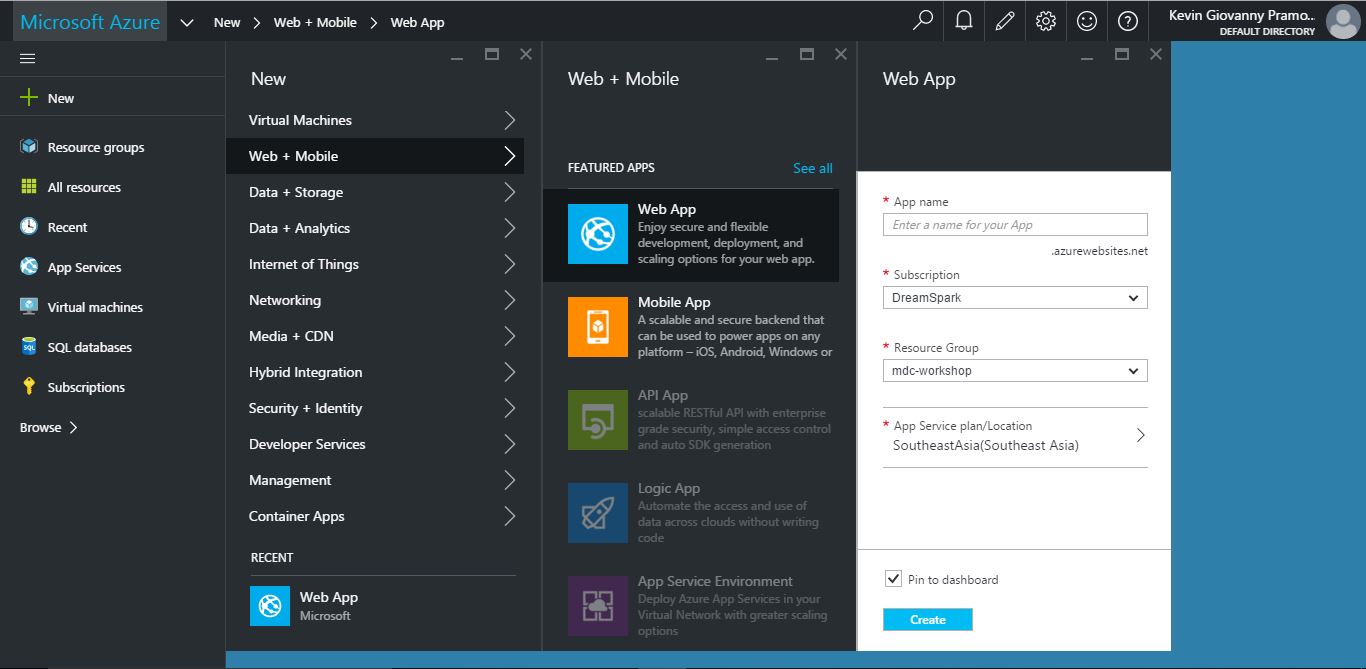Screen dimensions: 1366x669
Task: Select Web + Mobile category
Action: 374,156
